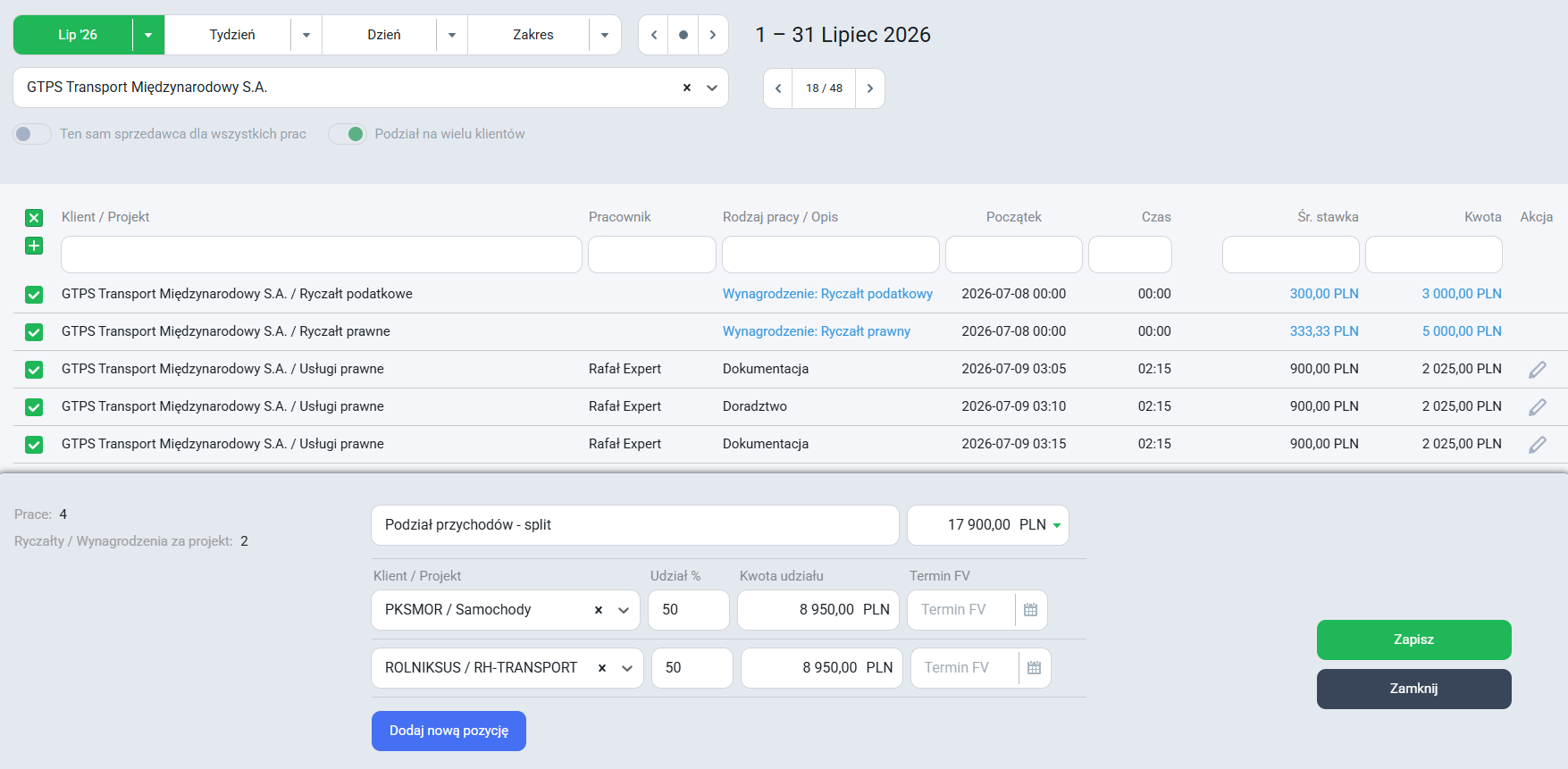Viewport: 1568px width, 769px height.
Task: Uncheck Ryczałt prawne row checkbox
Action: (34, 332)
